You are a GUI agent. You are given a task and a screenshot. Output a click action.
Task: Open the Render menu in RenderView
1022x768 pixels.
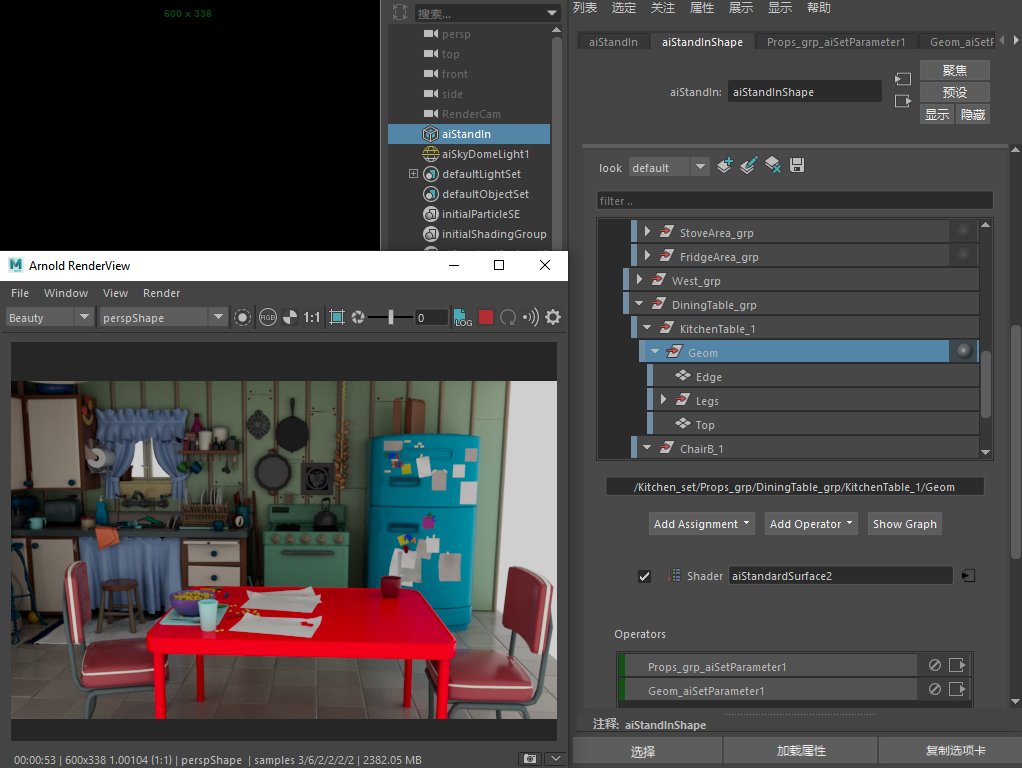161,293
